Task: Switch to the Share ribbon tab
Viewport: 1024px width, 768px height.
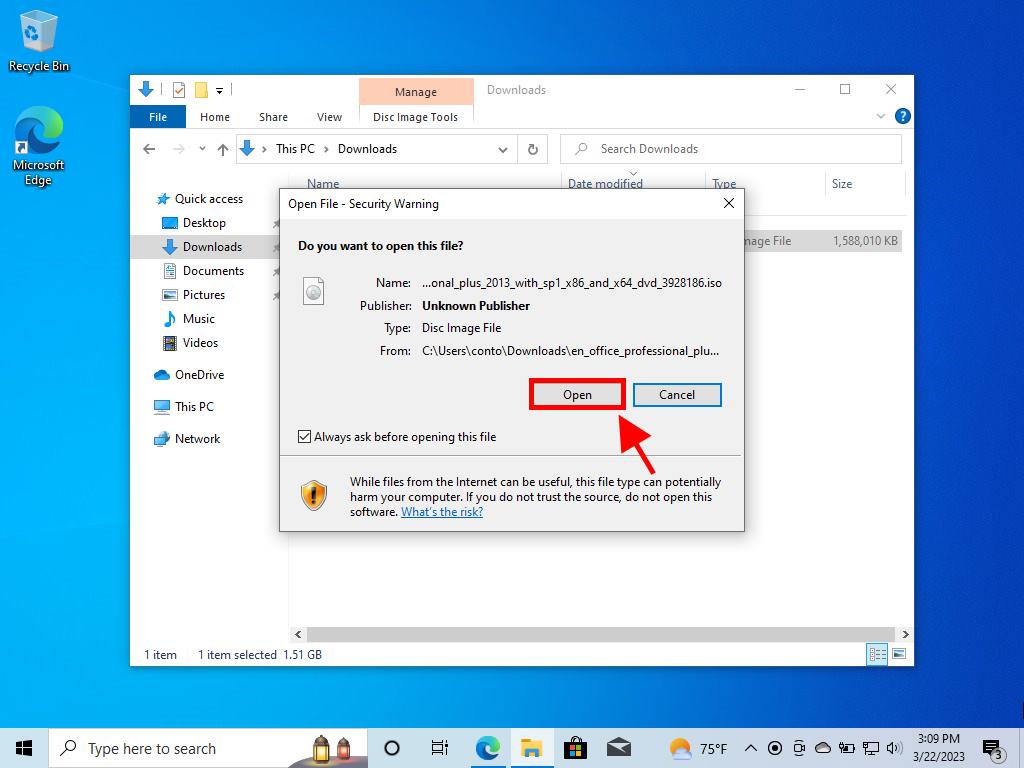Action: click(x=273, y=117)
